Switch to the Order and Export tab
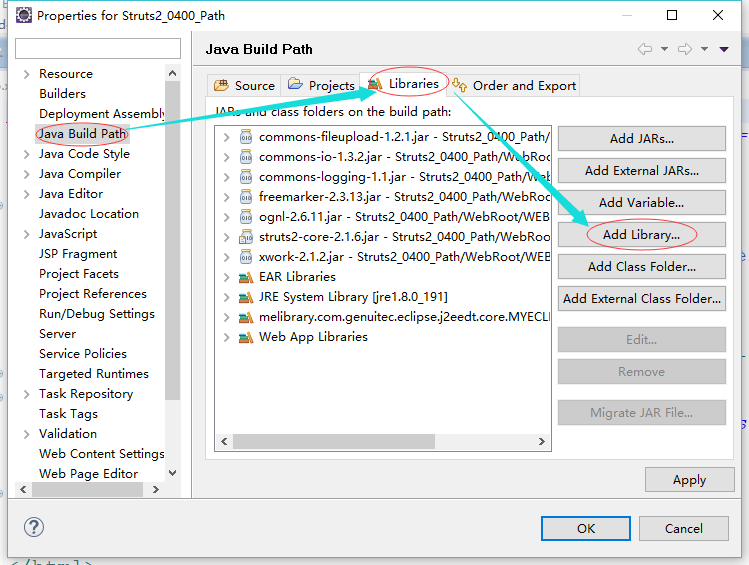Viewport: 749px width, 565px height. 514,85
